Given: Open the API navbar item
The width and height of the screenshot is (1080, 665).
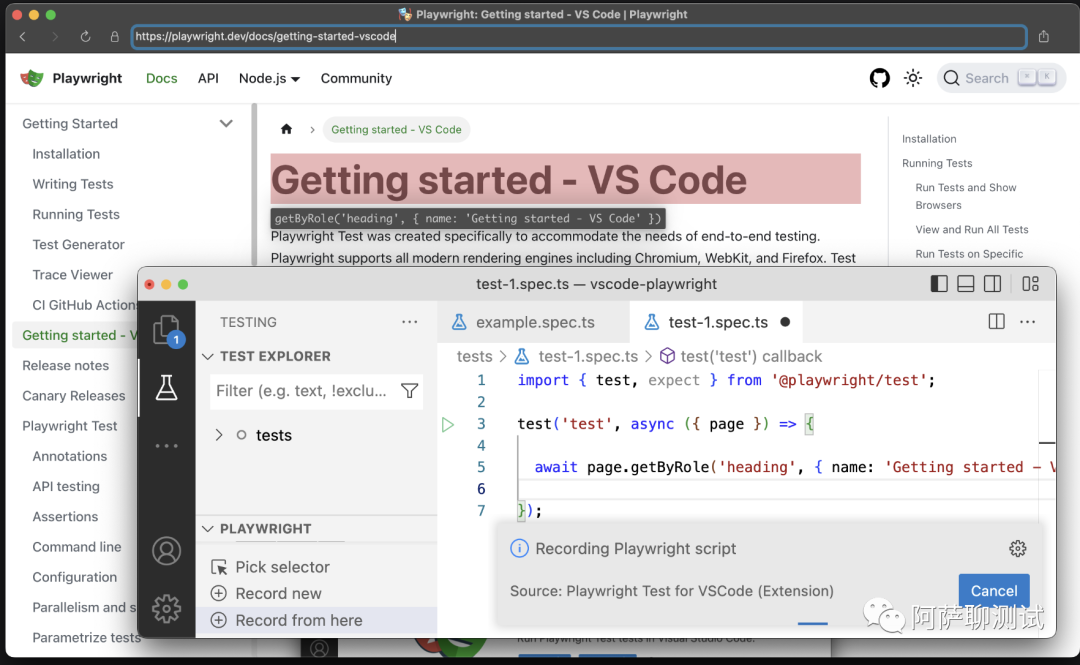Looking at the screenshot, I should (x=208, y=79).
